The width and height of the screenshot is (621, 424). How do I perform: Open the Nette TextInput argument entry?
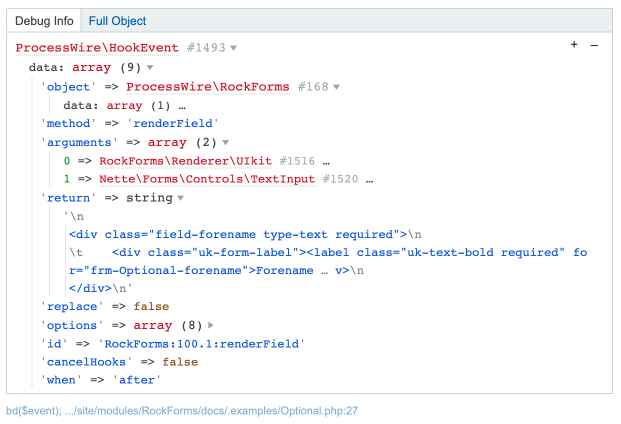[x=206, y=180]
